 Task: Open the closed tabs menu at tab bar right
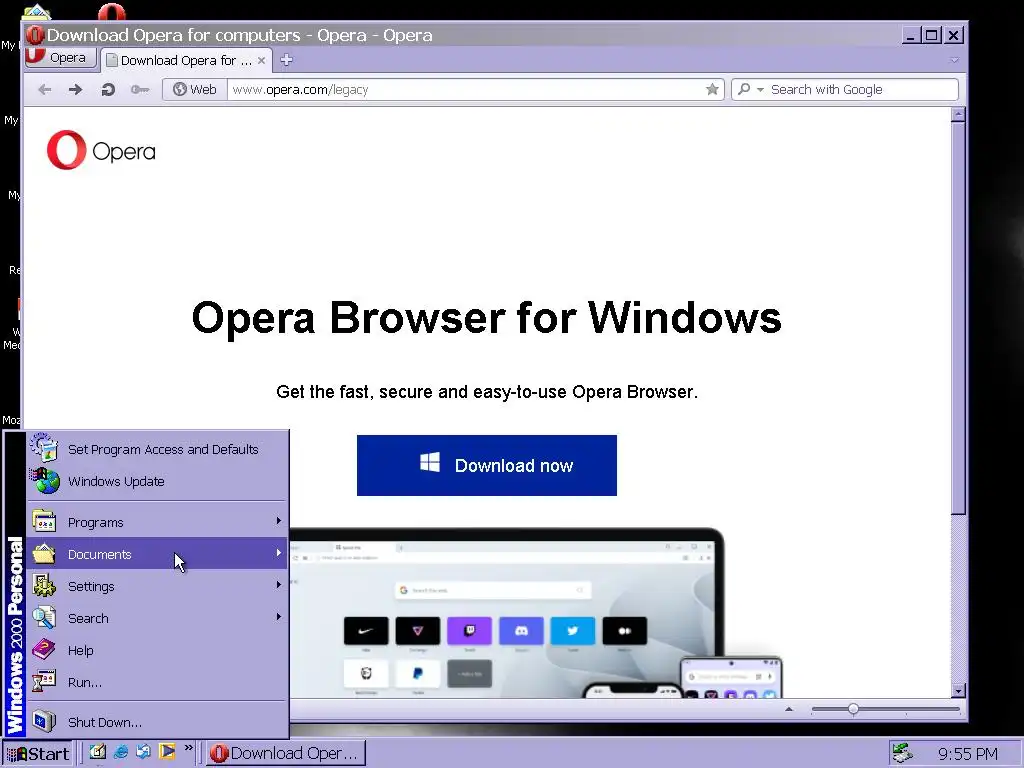coord(954,60)
